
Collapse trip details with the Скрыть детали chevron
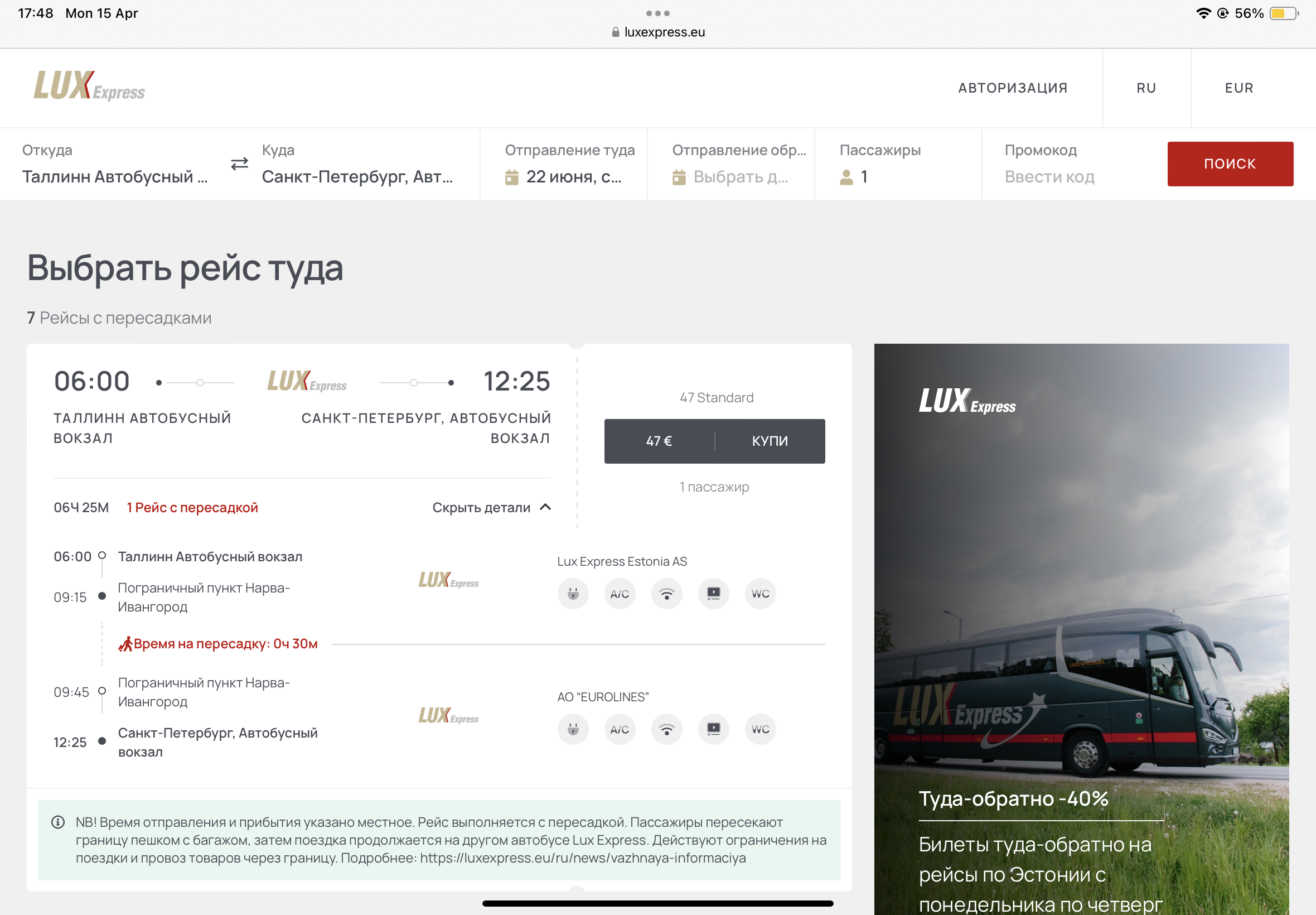point(545,507)
